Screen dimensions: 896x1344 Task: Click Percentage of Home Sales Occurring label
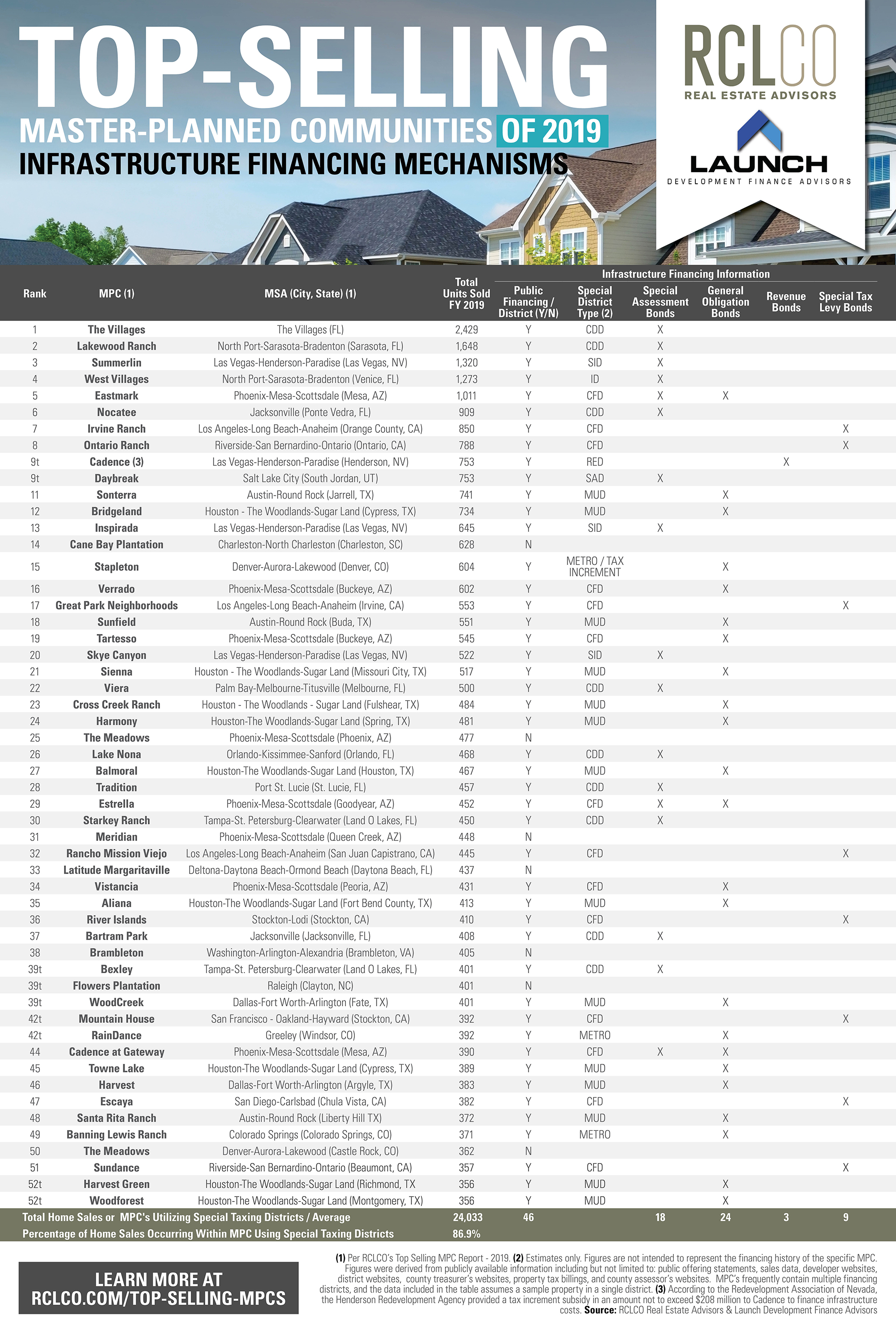[208, 1235]
